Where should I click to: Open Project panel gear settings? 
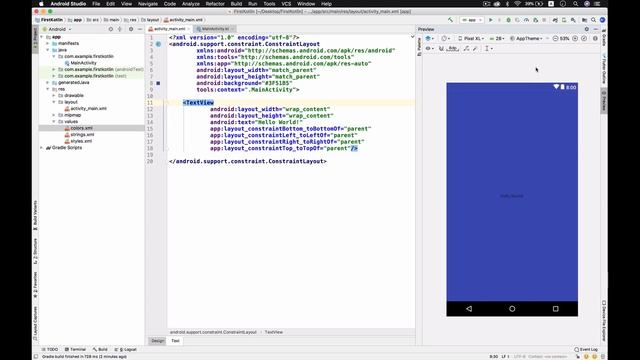[131, 29]
